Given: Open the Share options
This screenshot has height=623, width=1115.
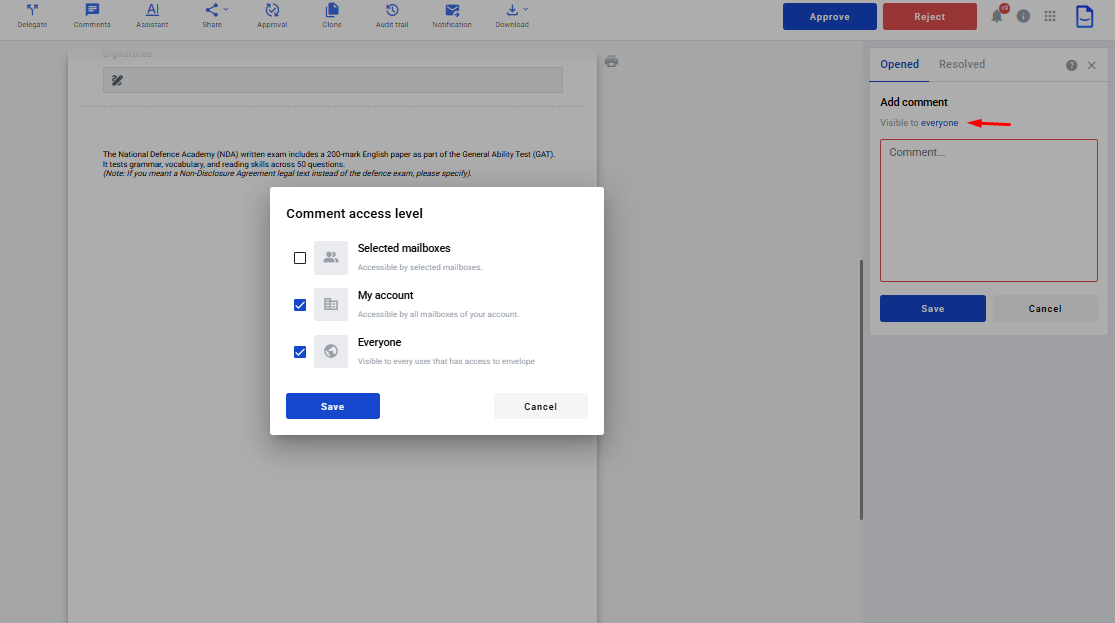Looking at the screenshot, I should (212, 16).
